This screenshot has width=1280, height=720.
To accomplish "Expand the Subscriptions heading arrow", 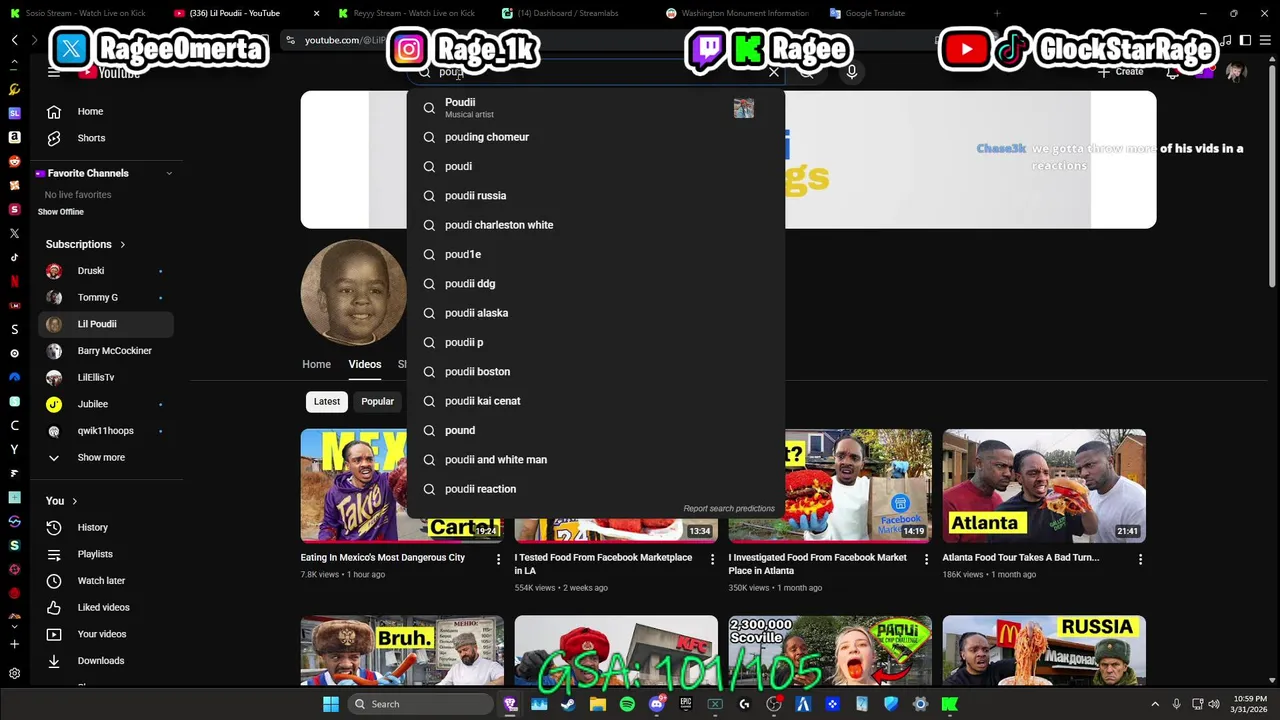I will [x=123, y=244].
